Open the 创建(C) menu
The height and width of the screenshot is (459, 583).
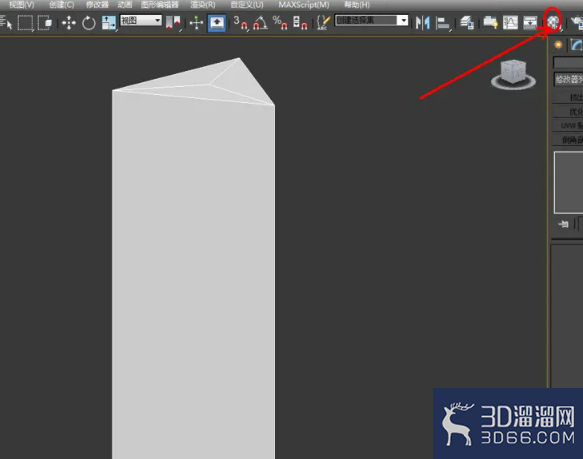pos(61,5)
